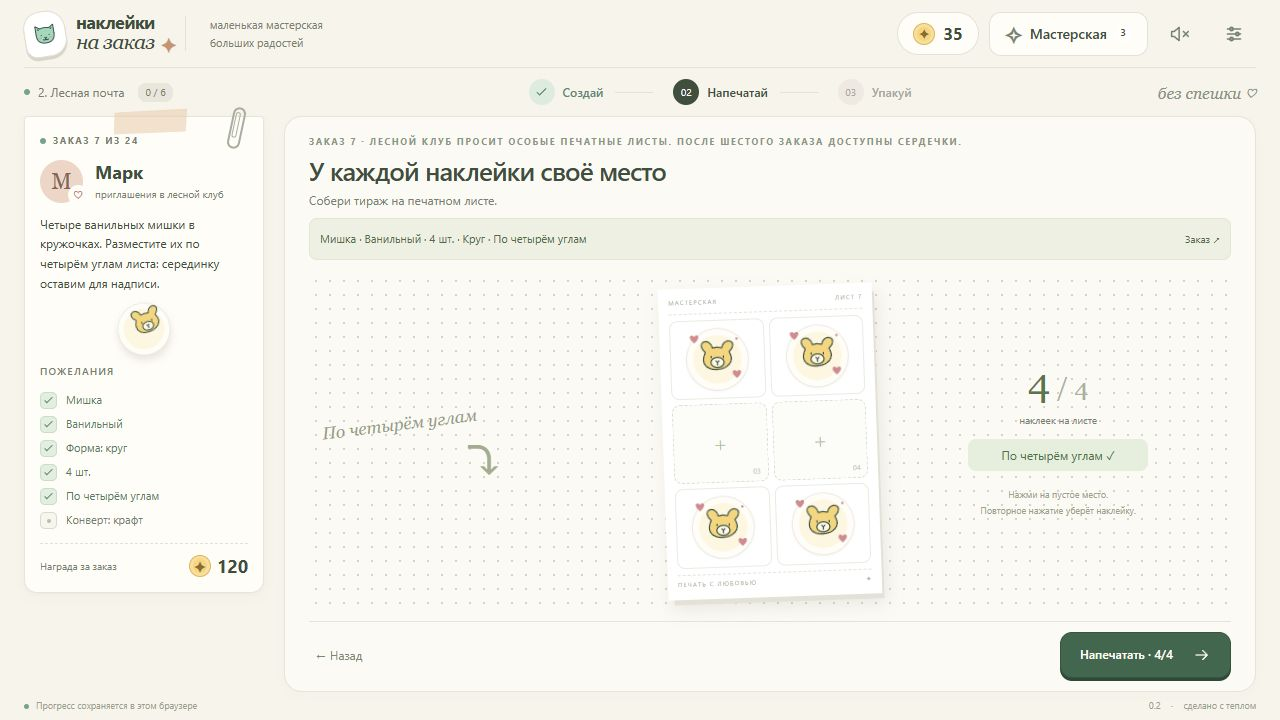Viewport: 1280px width, 720px height.
Task: Go back with the Назад link
Action: coord(339,656)
